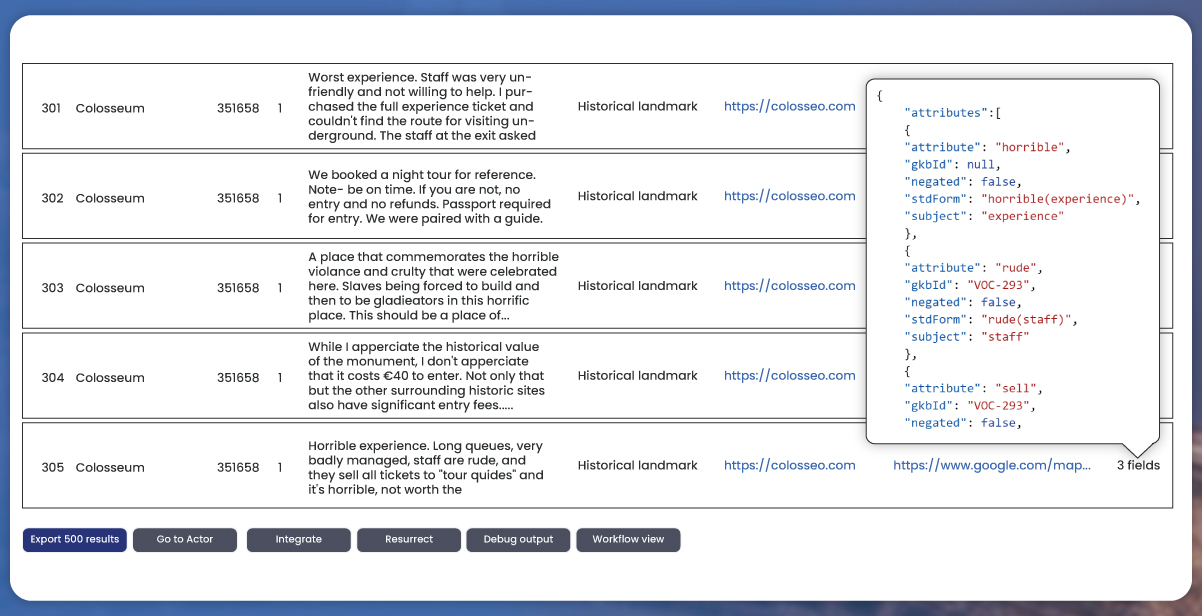
Task: Open the google.com/map link in row 305
Action: point(992,465)
